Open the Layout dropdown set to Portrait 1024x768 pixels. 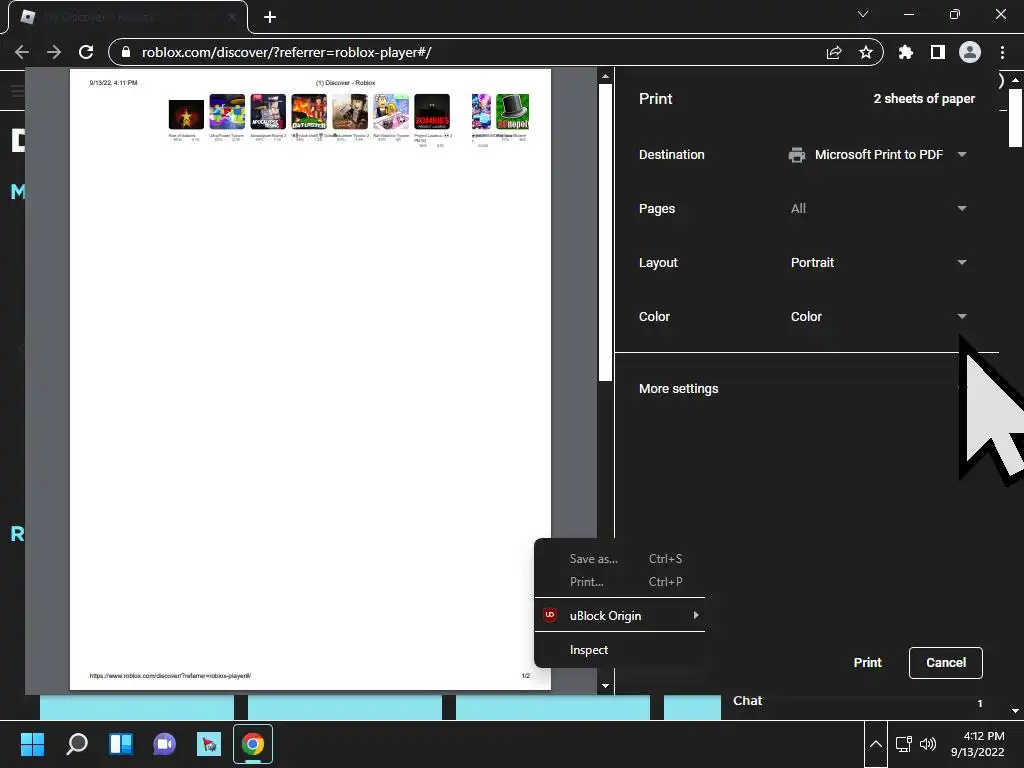pos(878,263)
